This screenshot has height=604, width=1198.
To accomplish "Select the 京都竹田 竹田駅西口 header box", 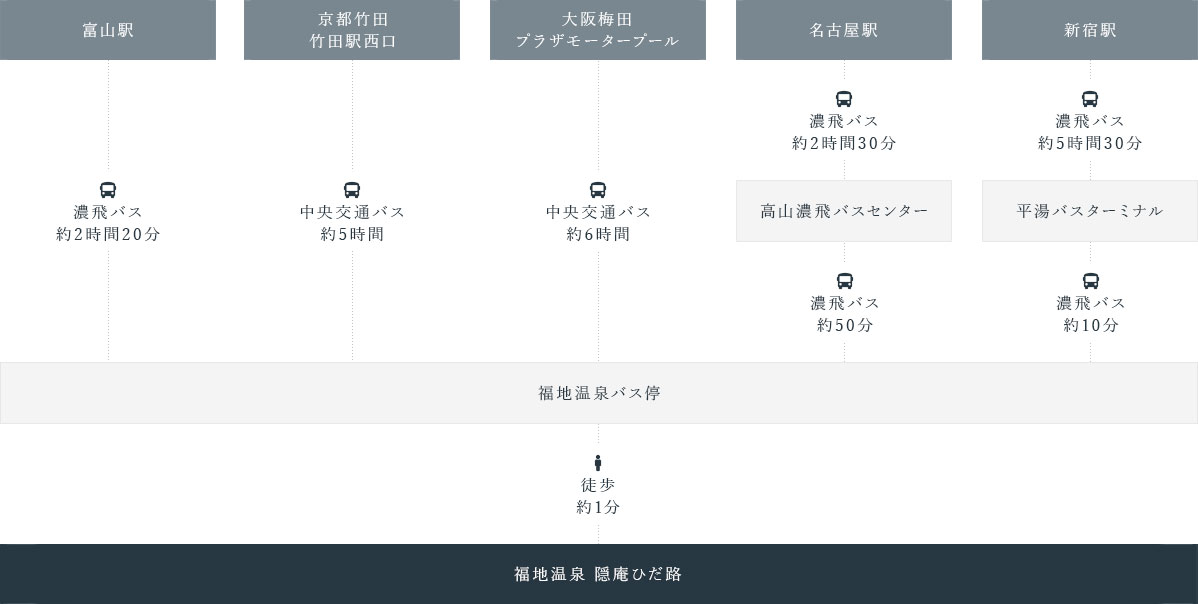I will coord(352,30).
